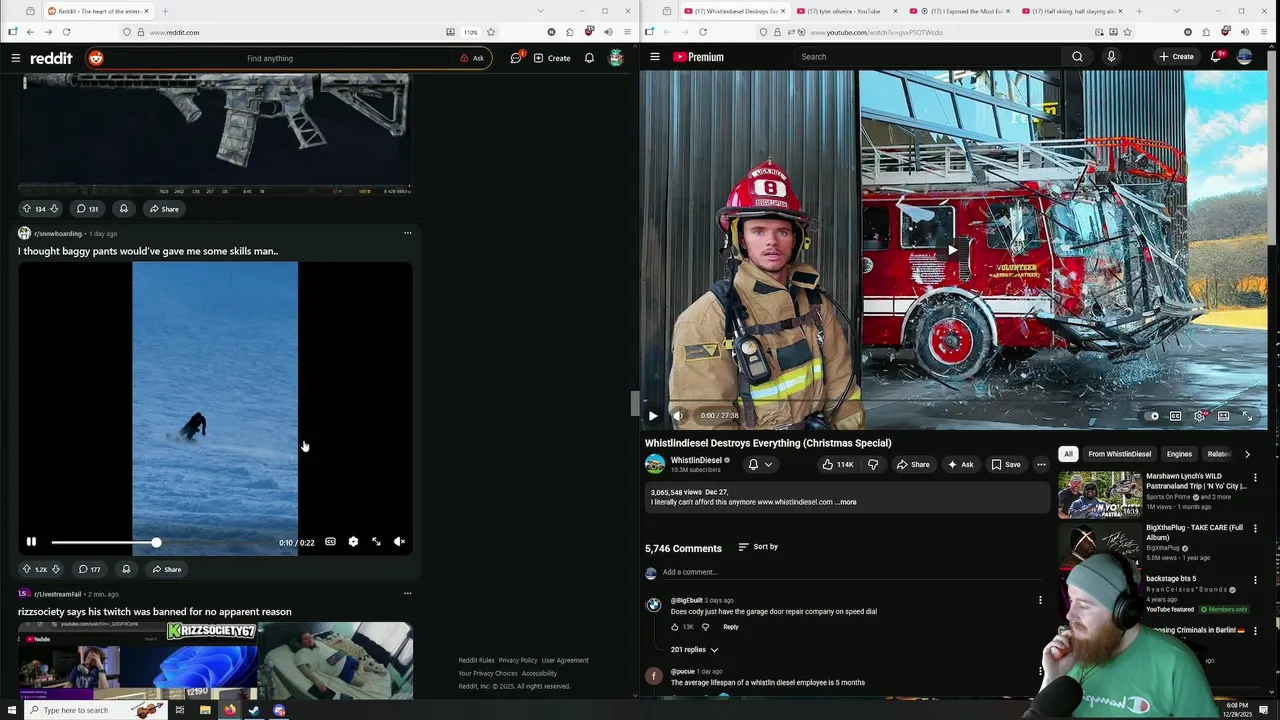Downvote the snowboarding post with 1.2K votes
Screen dimensions: 1280x720
tap(56, 569)
